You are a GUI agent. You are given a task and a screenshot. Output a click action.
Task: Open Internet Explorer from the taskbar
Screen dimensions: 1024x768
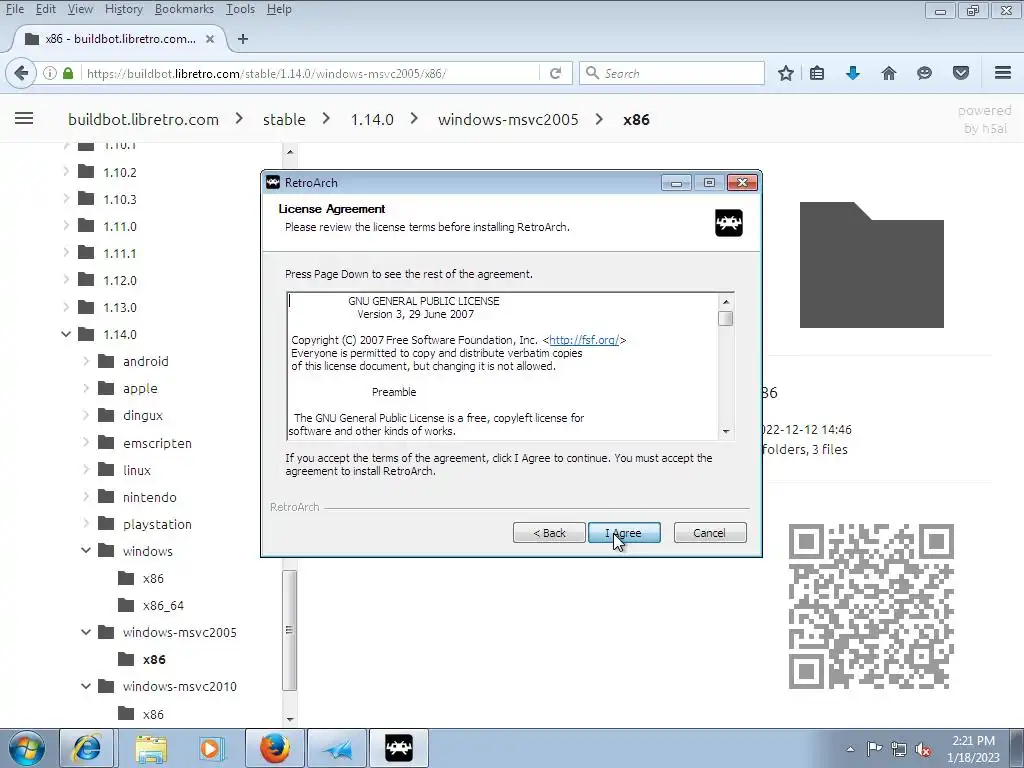[86, 748]
